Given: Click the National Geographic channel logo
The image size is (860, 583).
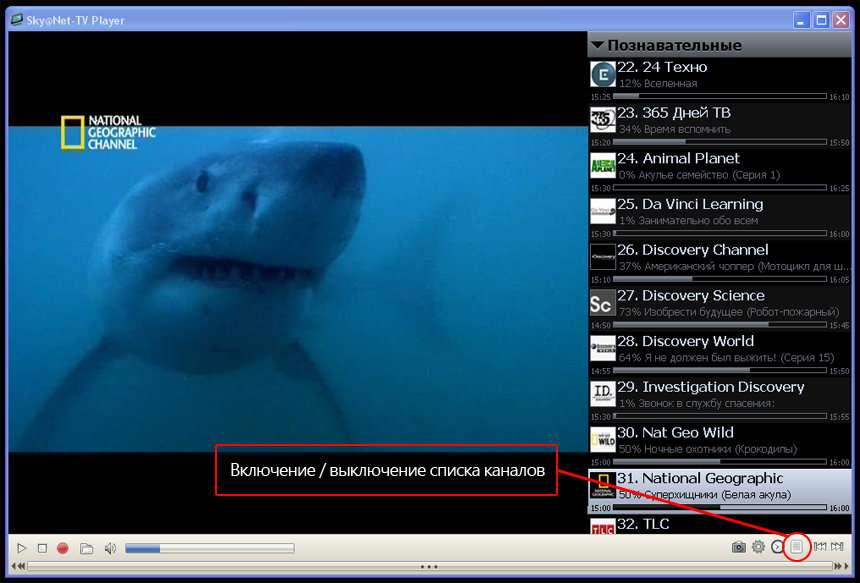Looking at the screenshot, I should pyautogui.click(x=603, y=485).
